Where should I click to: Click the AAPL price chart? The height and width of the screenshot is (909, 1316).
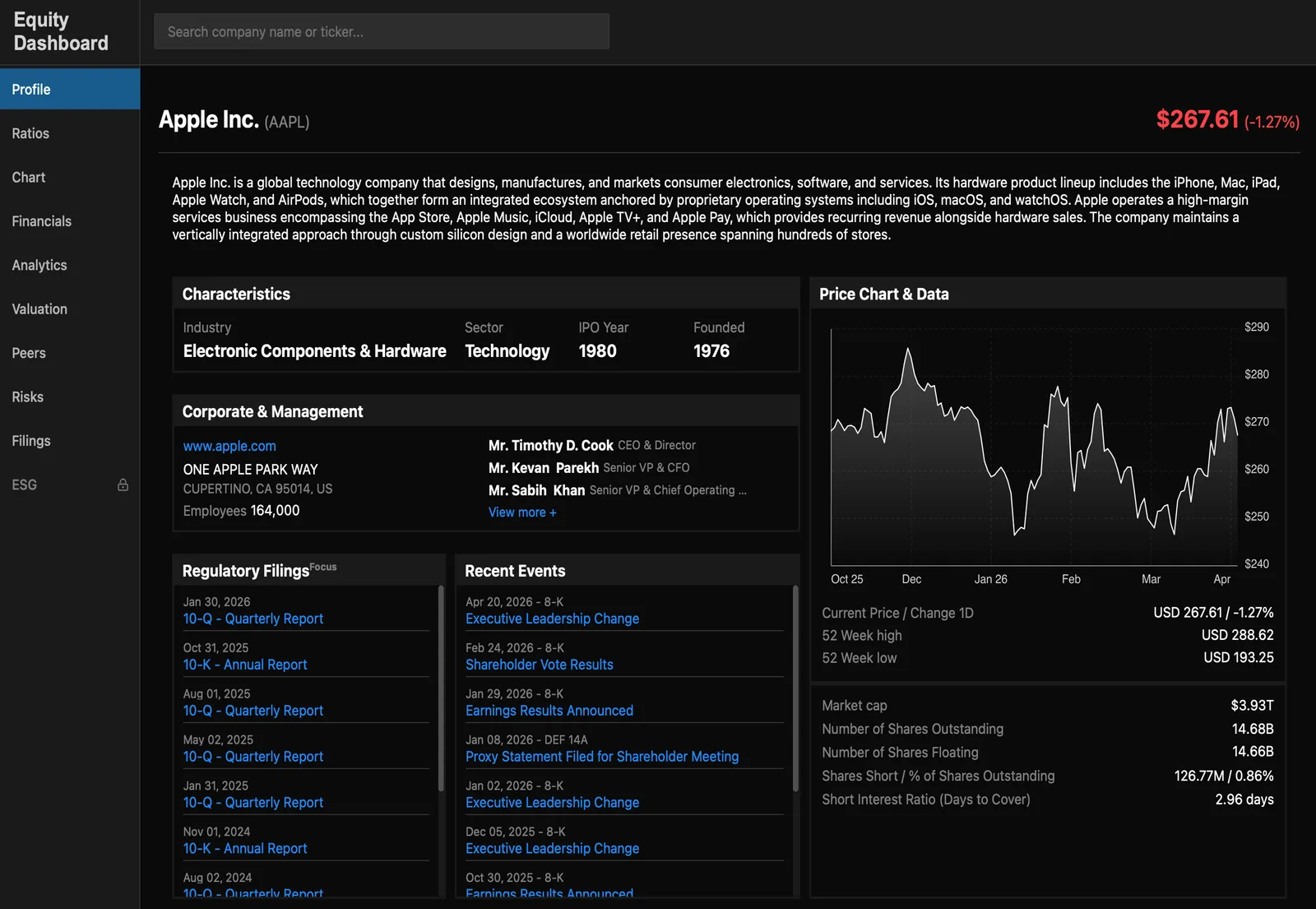(1034, 448)
